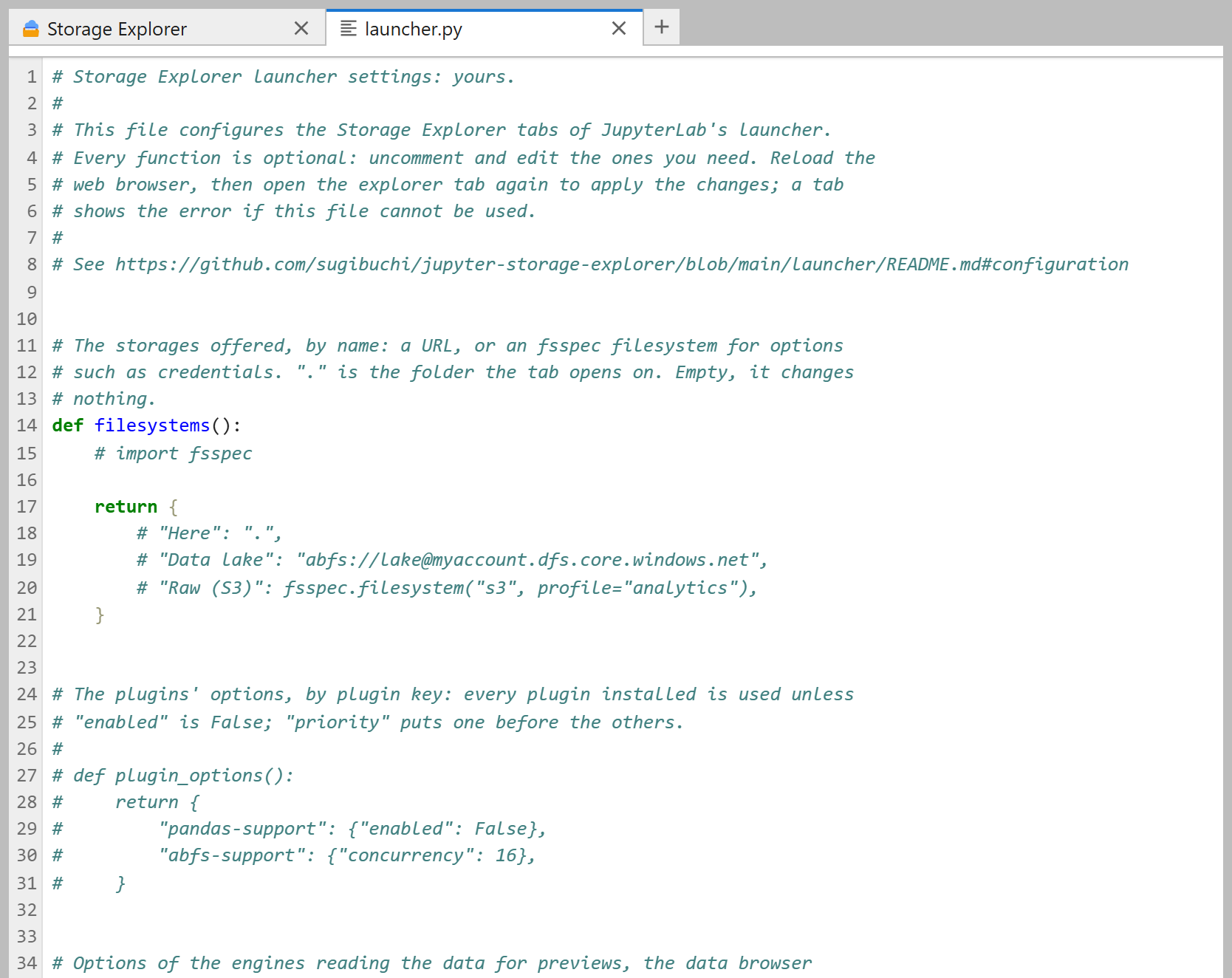Click the Data lake abfs URL line

452,560
